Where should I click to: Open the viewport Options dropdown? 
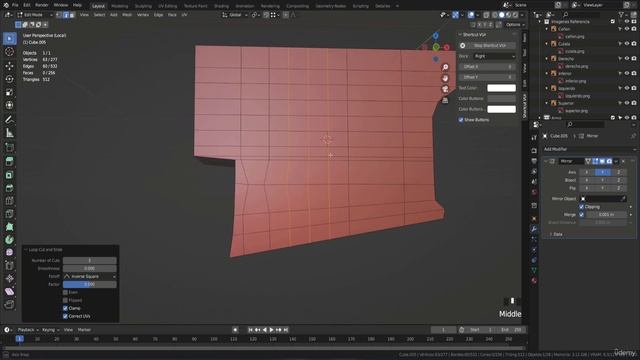[x=515, y=25]
